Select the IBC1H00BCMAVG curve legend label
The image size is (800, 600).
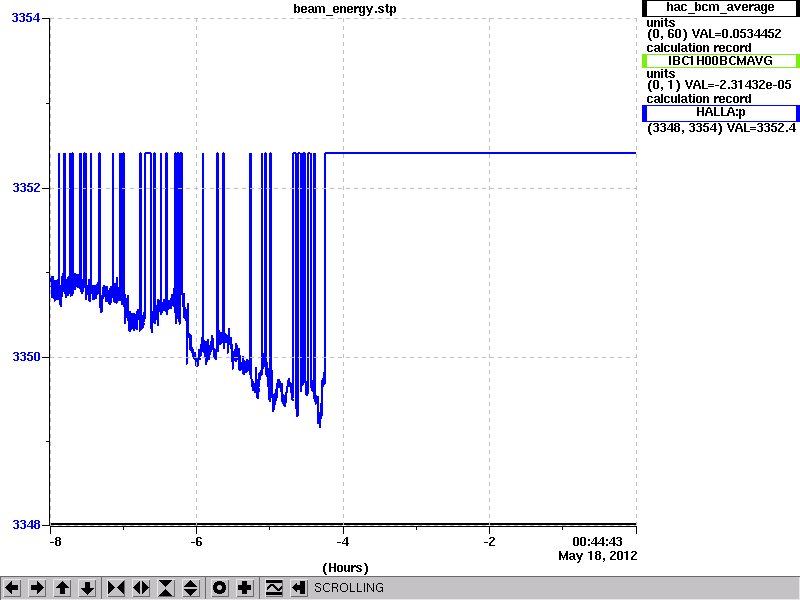point(720,61)
